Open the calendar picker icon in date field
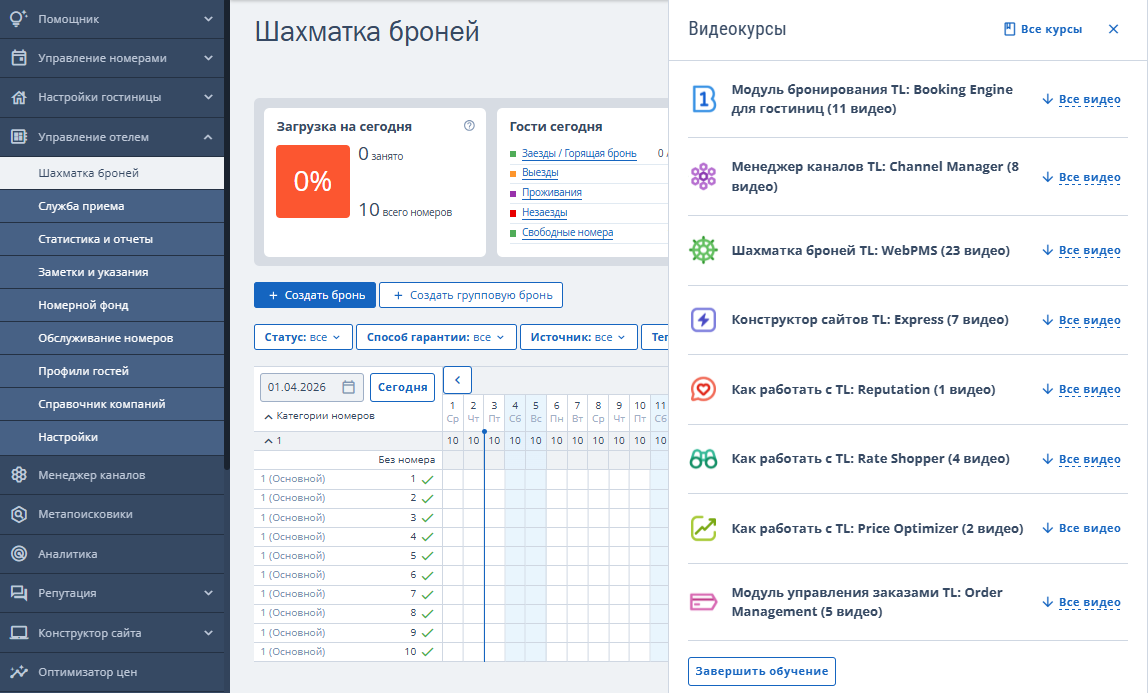 point(348,387)
